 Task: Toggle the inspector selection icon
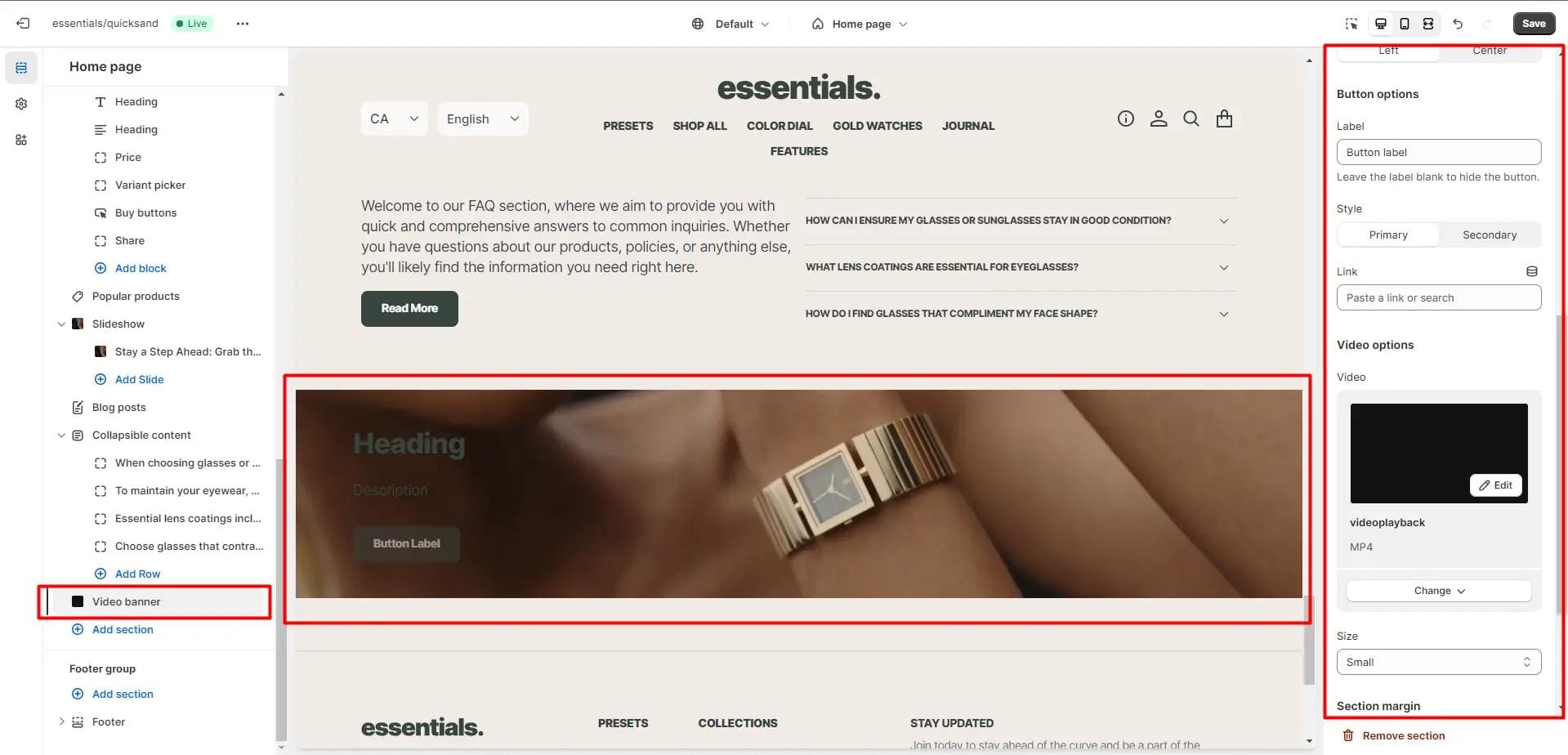tap(1351, 24)
